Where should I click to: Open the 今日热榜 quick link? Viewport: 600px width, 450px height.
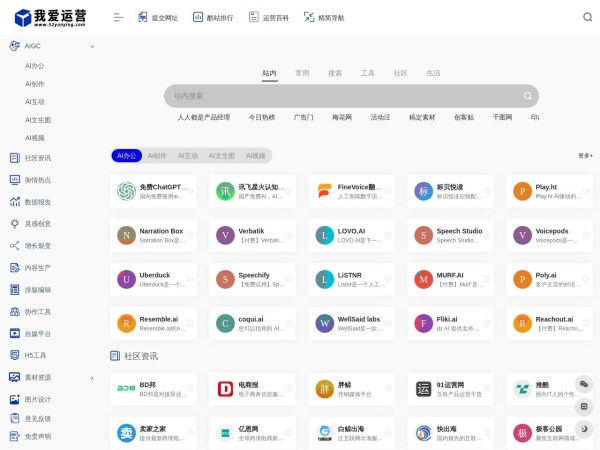[261, 117]
